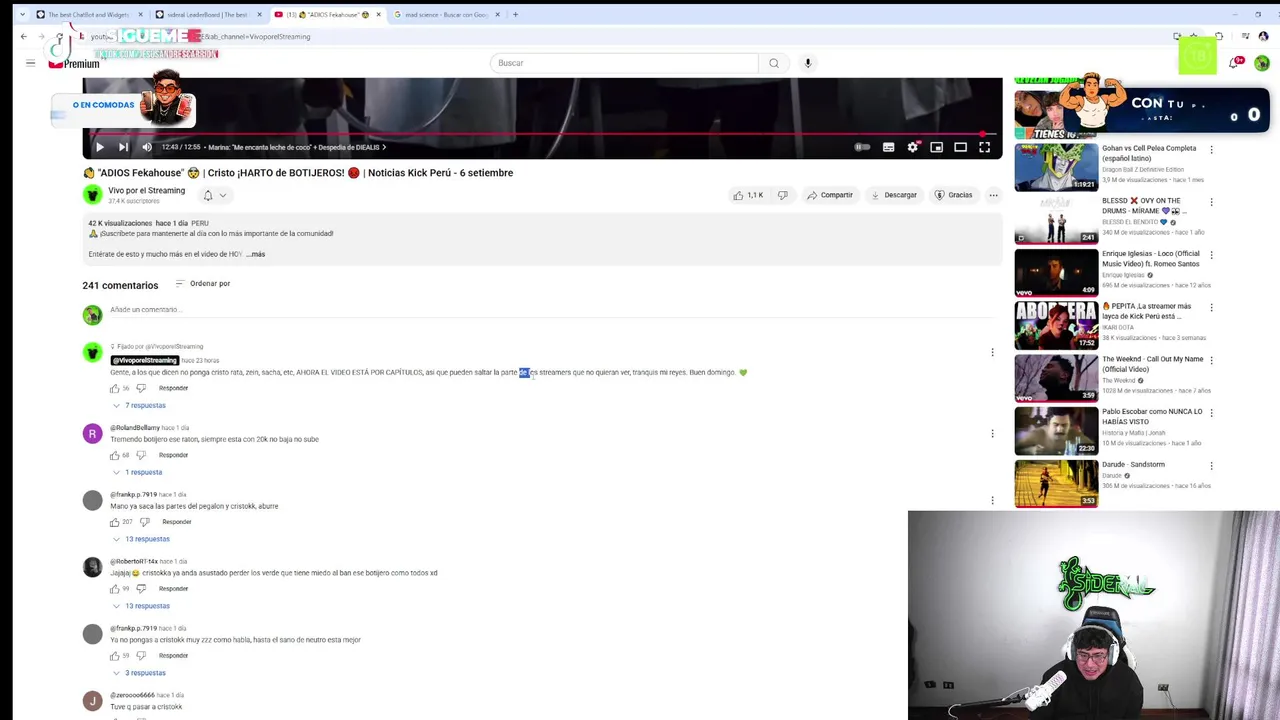Open options menu of RolandBellamy comment
Screen dimensions: 1280x720
(x=992, y=433)
